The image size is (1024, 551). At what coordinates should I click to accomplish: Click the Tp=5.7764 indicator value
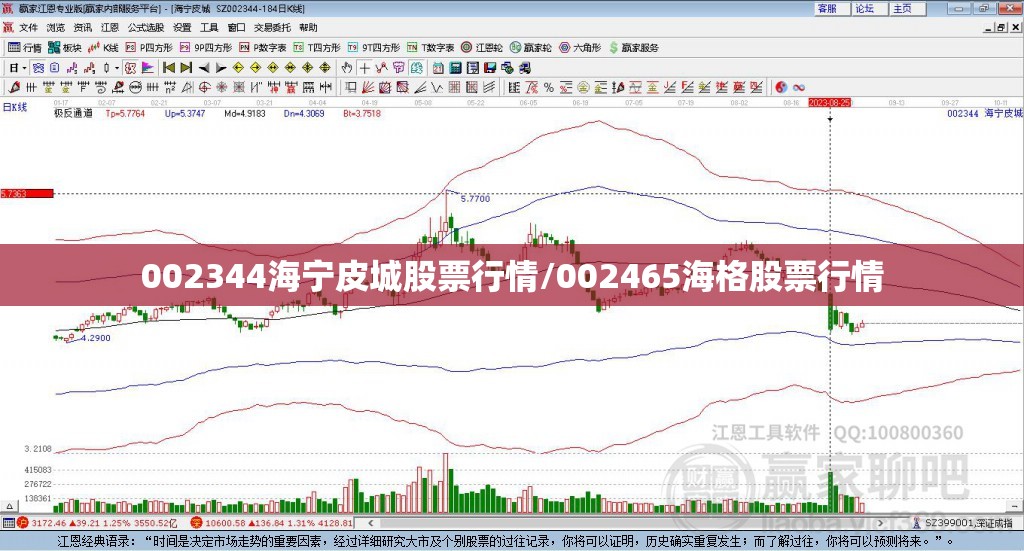(125, 113)
